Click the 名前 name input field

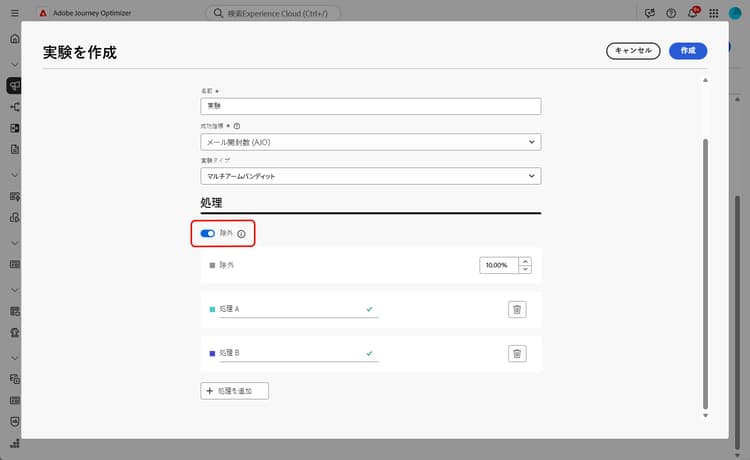[371, 106]
